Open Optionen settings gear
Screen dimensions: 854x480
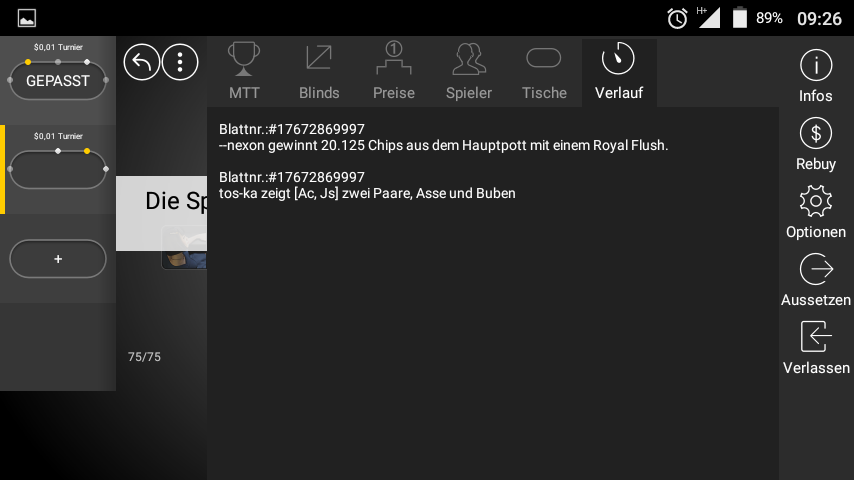pyautogui.click(x=815, y=212)
